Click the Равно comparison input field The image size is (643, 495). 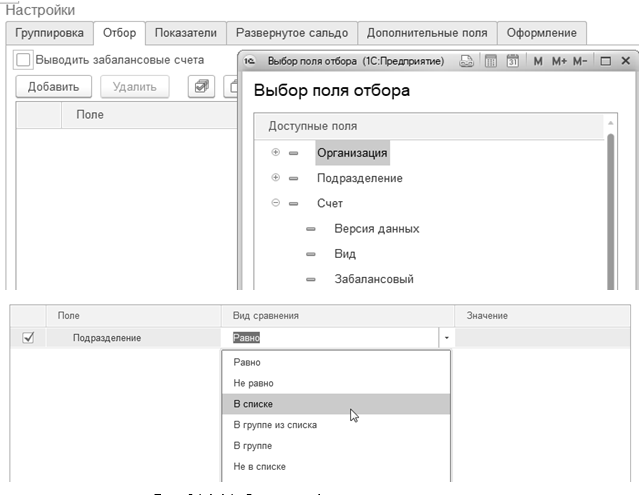click(x=330, y=338)
